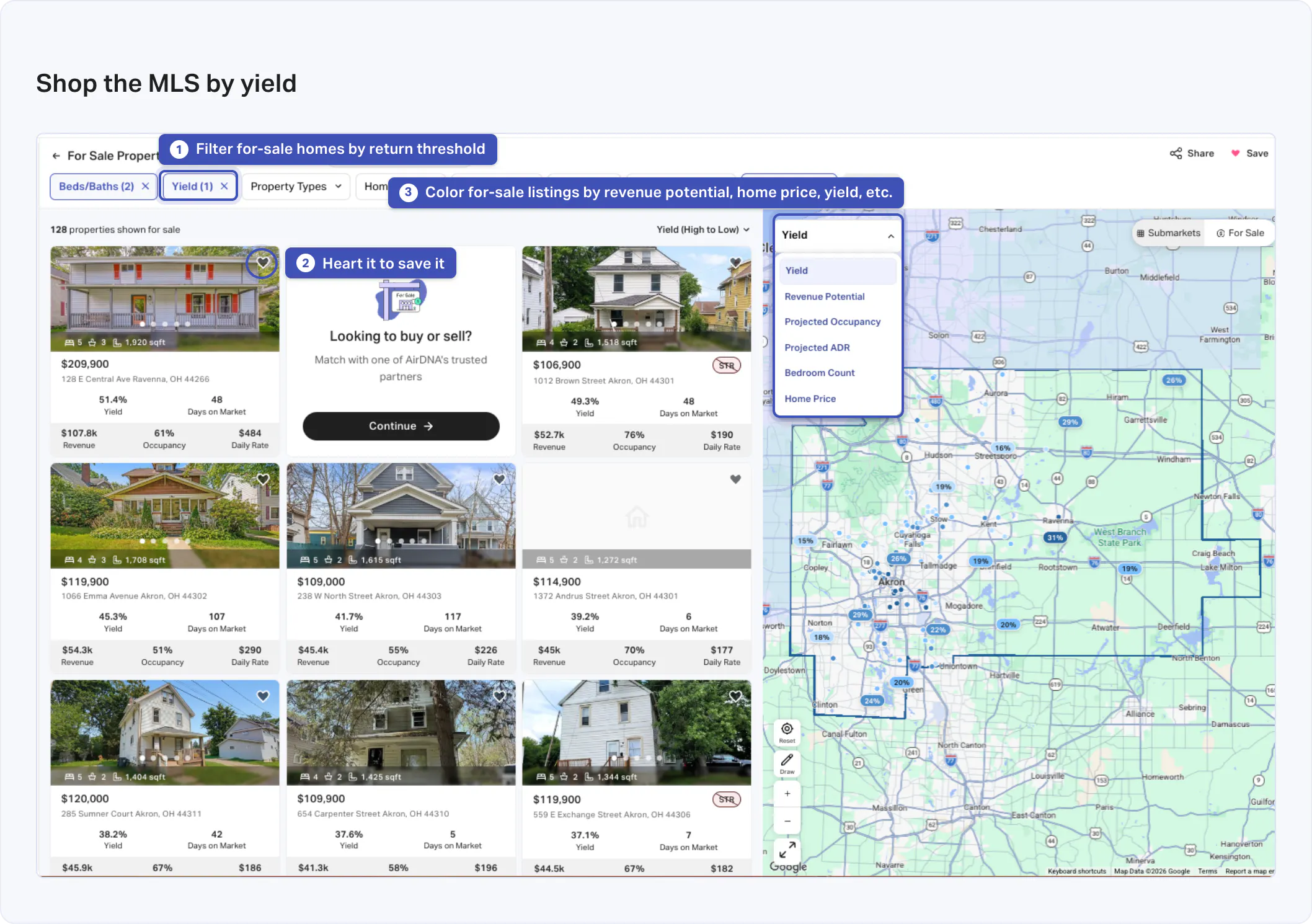Open the Yield (1) filter chip

click(x=192, y=186)
